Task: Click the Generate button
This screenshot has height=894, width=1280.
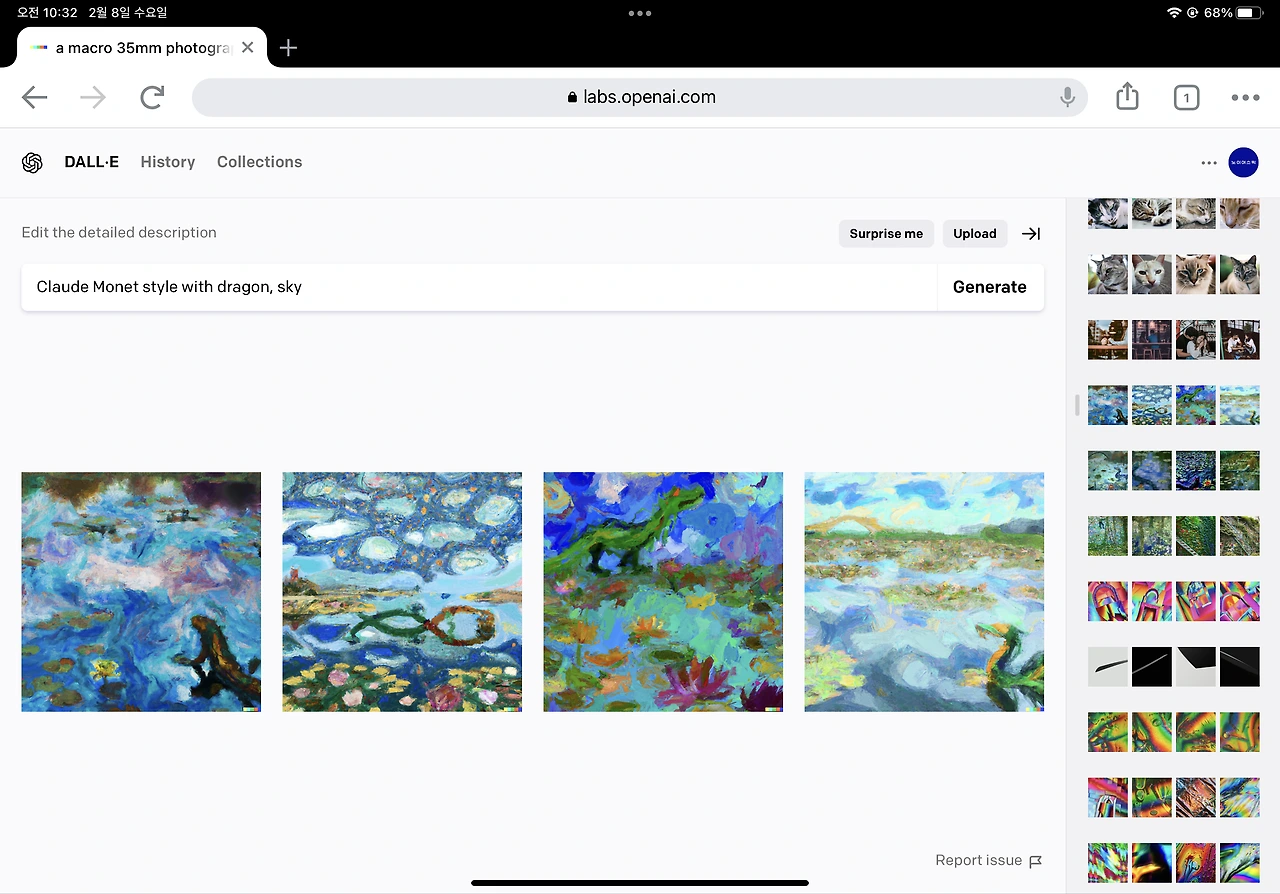Action: click(990, 287)
